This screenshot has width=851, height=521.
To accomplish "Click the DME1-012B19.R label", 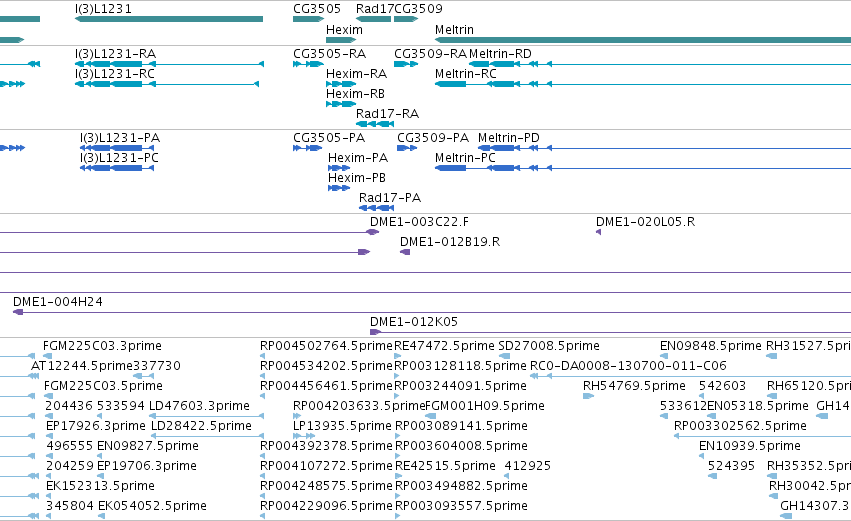I will 450,242.
